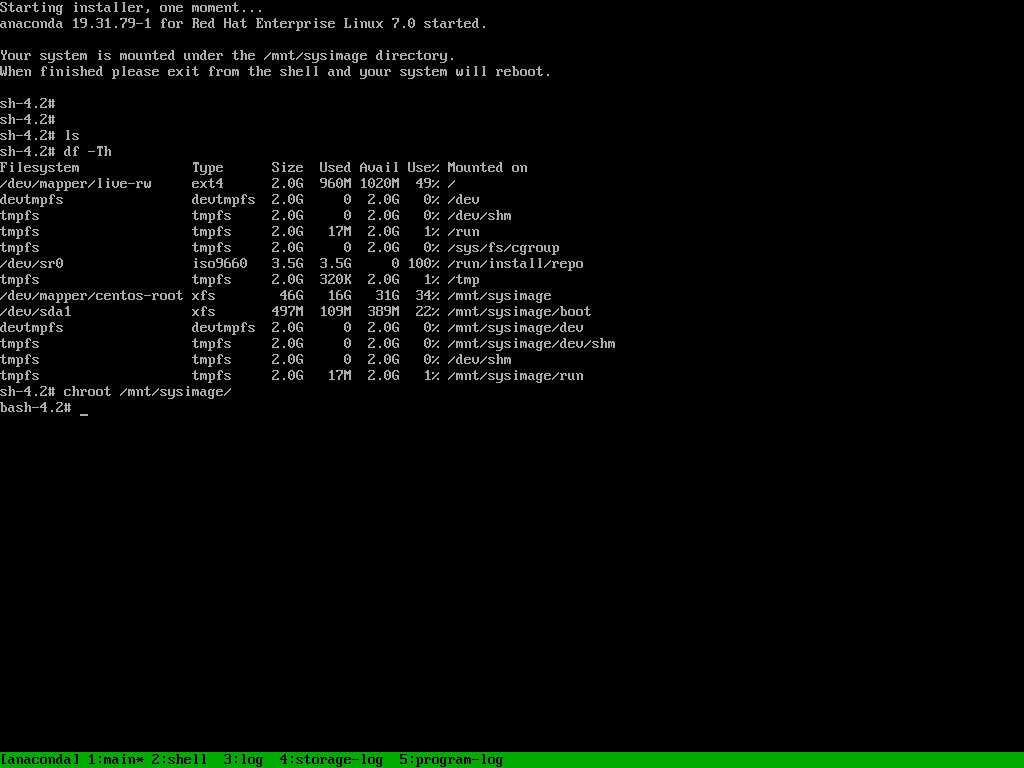Screen dimensions: 1024x768
Task: Open the 5:program-log tab
Action: (x=451, y=760)
